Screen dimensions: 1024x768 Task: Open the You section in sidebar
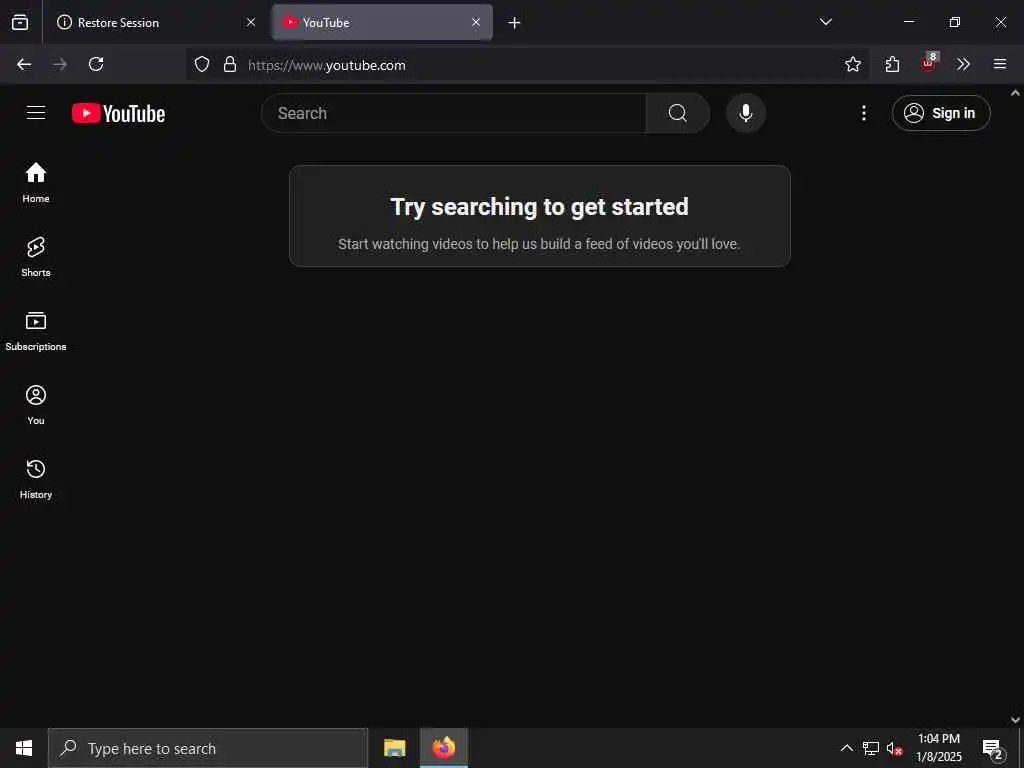pyautogui.click(x=36, y=405)
